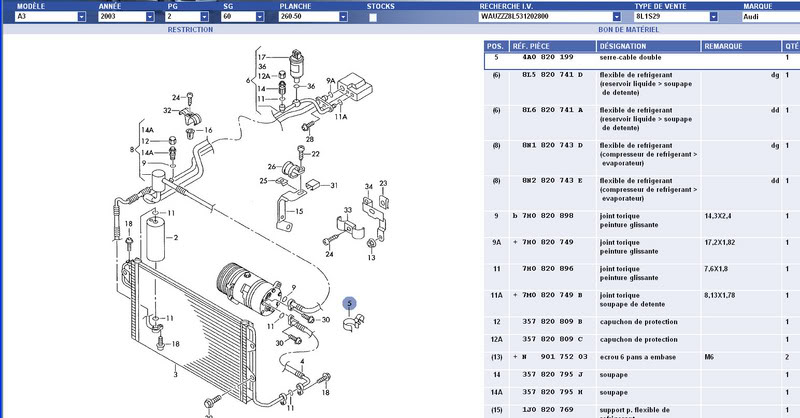Open the BON DE MATÉRIEL tab

[x=627, y=31]
